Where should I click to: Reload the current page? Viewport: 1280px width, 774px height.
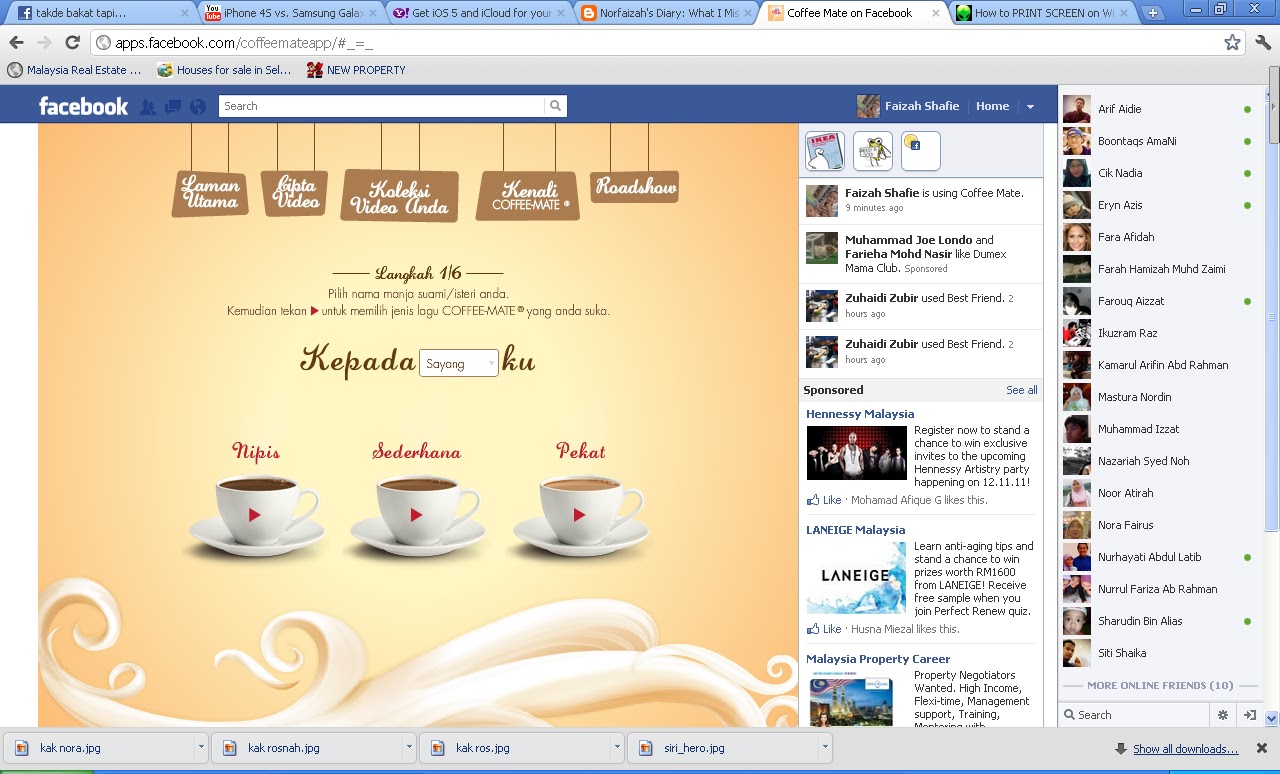(x=72, y=43)
